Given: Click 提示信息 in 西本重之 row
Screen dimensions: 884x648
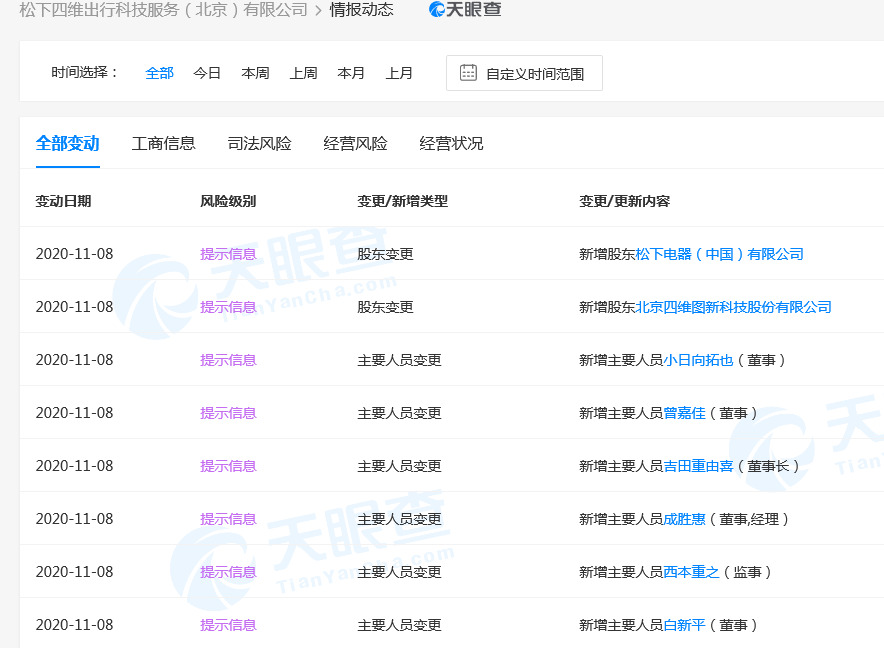Looking at the screenshot, I should click(228, 572).
